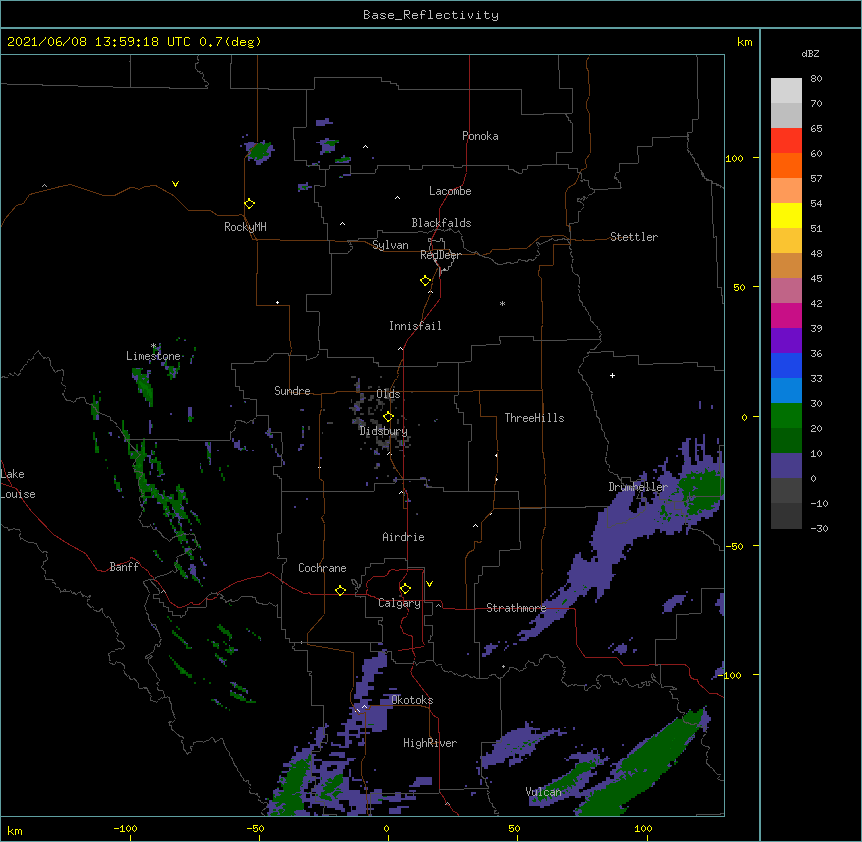Click the -30 value in dBZ legend

pyautogui.click(x=819, y=528)
